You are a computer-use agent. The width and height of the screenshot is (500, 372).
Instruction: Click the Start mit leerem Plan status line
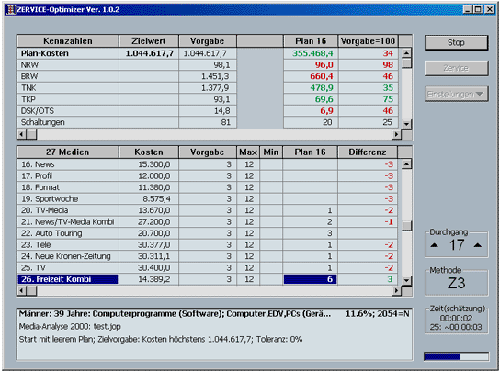pos(160,340)
